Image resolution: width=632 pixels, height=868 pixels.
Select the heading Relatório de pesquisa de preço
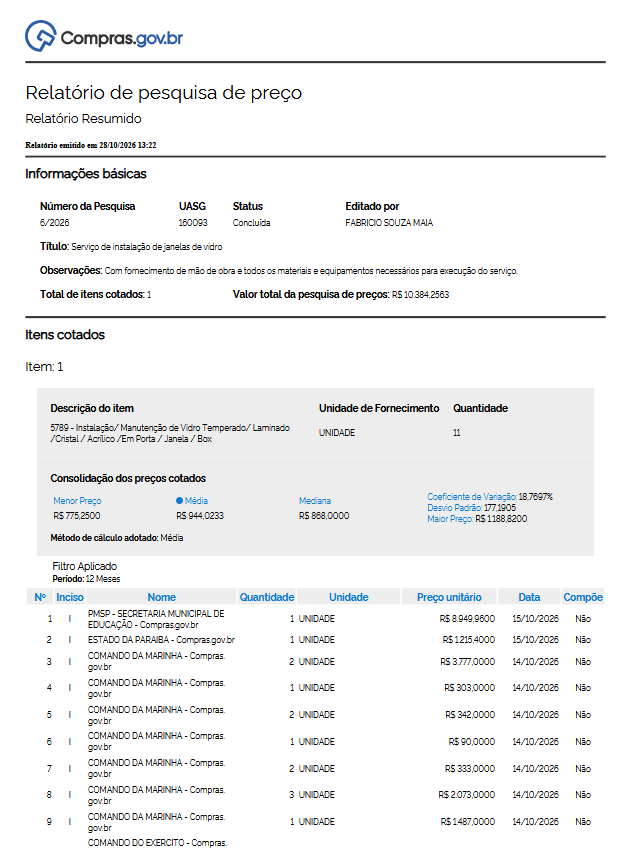(164, 92)
